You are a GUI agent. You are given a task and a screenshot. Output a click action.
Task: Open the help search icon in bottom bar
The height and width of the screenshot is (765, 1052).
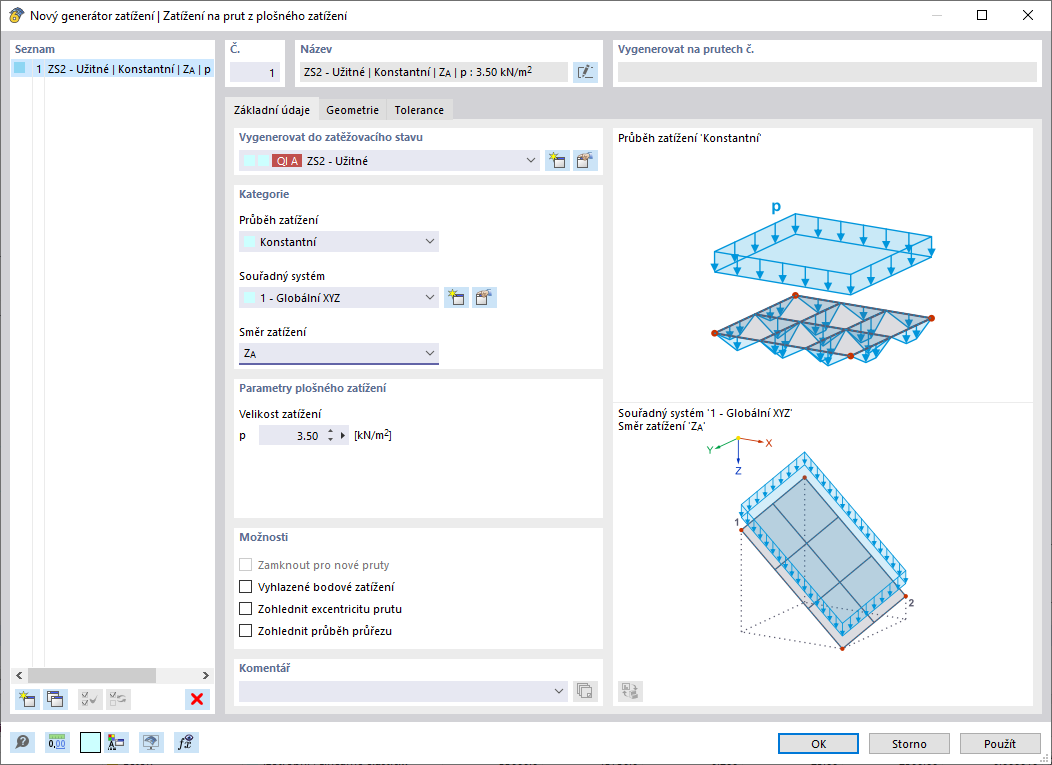[22, 743]
